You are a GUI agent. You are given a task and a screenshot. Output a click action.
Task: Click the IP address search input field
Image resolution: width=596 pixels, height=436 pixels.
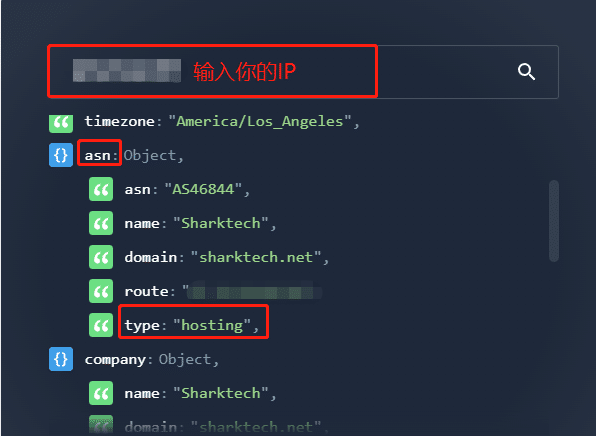[303, 72]
